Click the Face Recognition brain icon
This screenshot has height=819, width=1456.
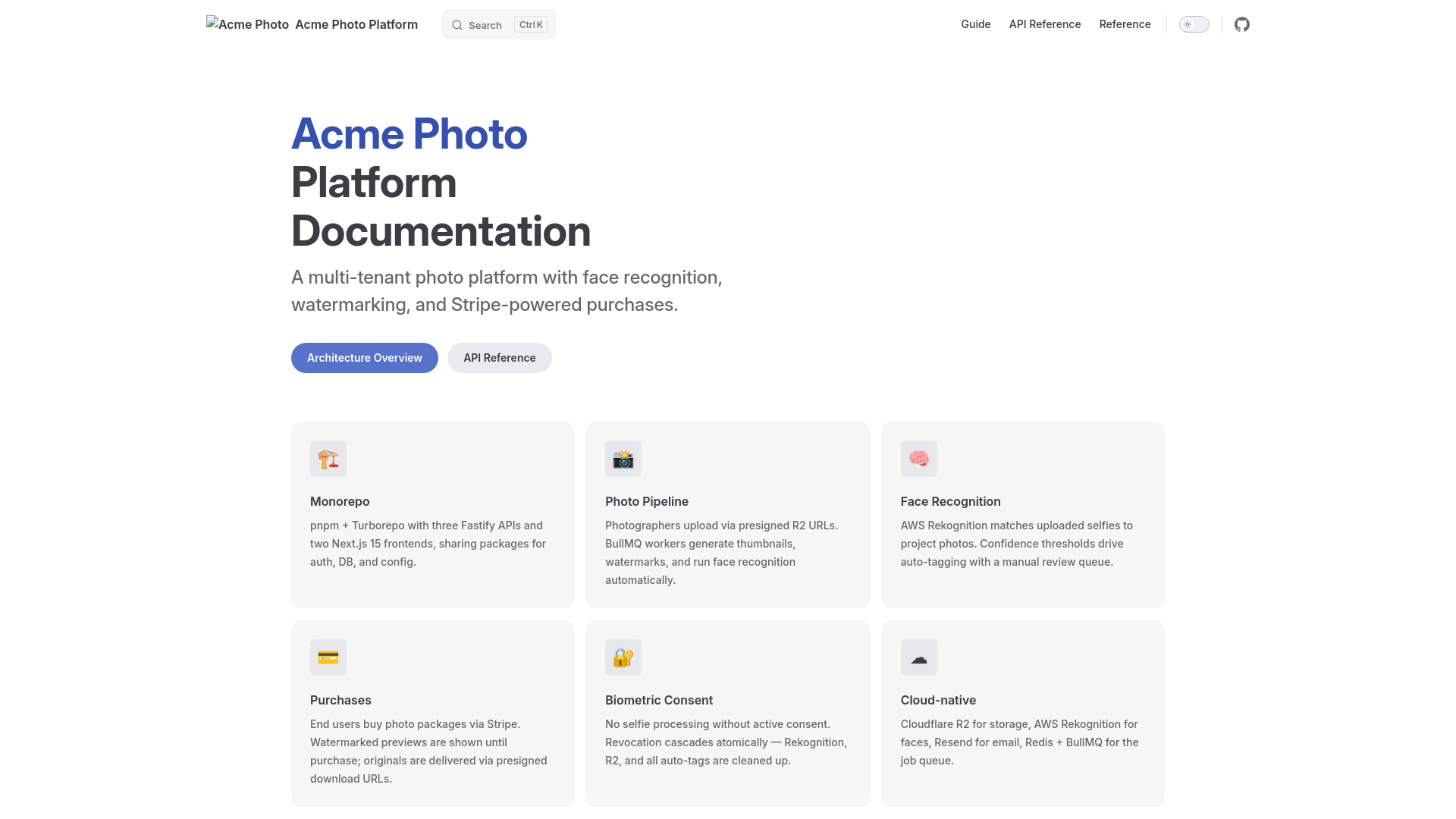click(x=919, y=459)
